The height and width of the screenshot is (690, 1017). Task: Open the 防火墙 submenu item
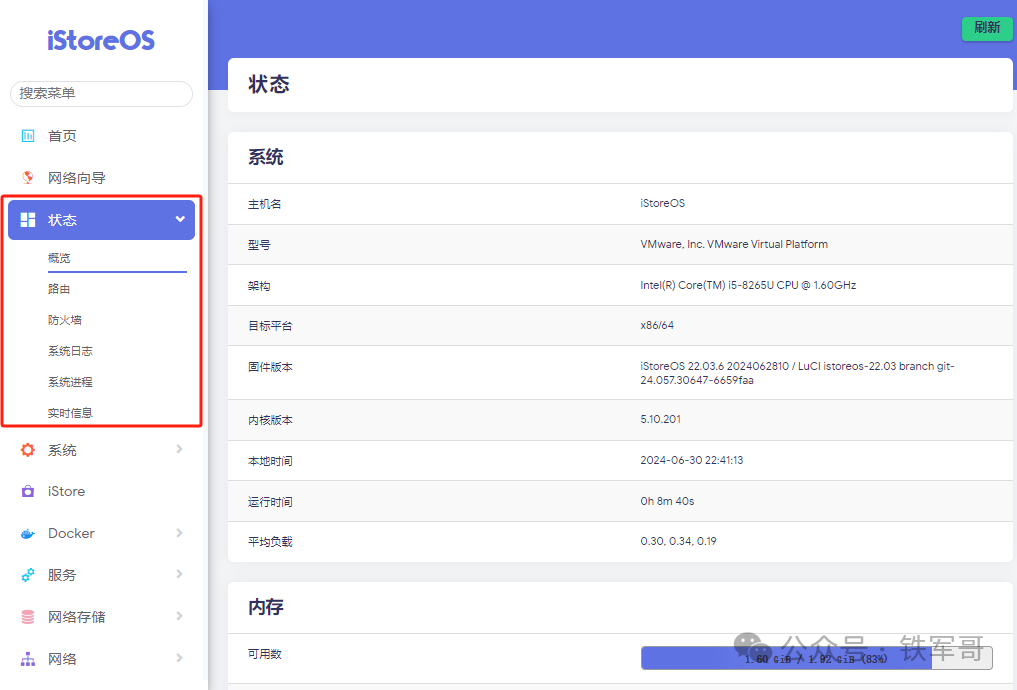66,319
